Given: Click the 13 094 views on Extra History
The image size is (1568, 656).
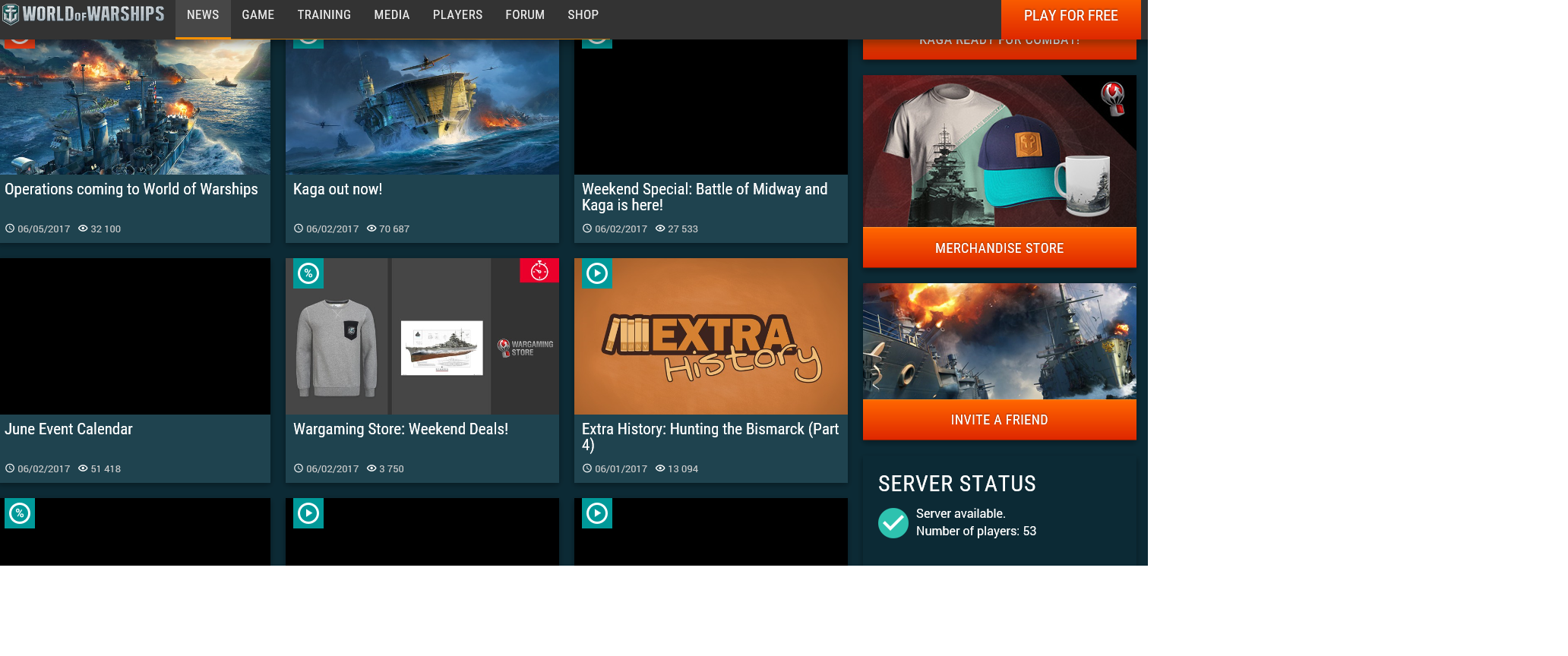Looking at the screenshot, I should pos(683,468).
